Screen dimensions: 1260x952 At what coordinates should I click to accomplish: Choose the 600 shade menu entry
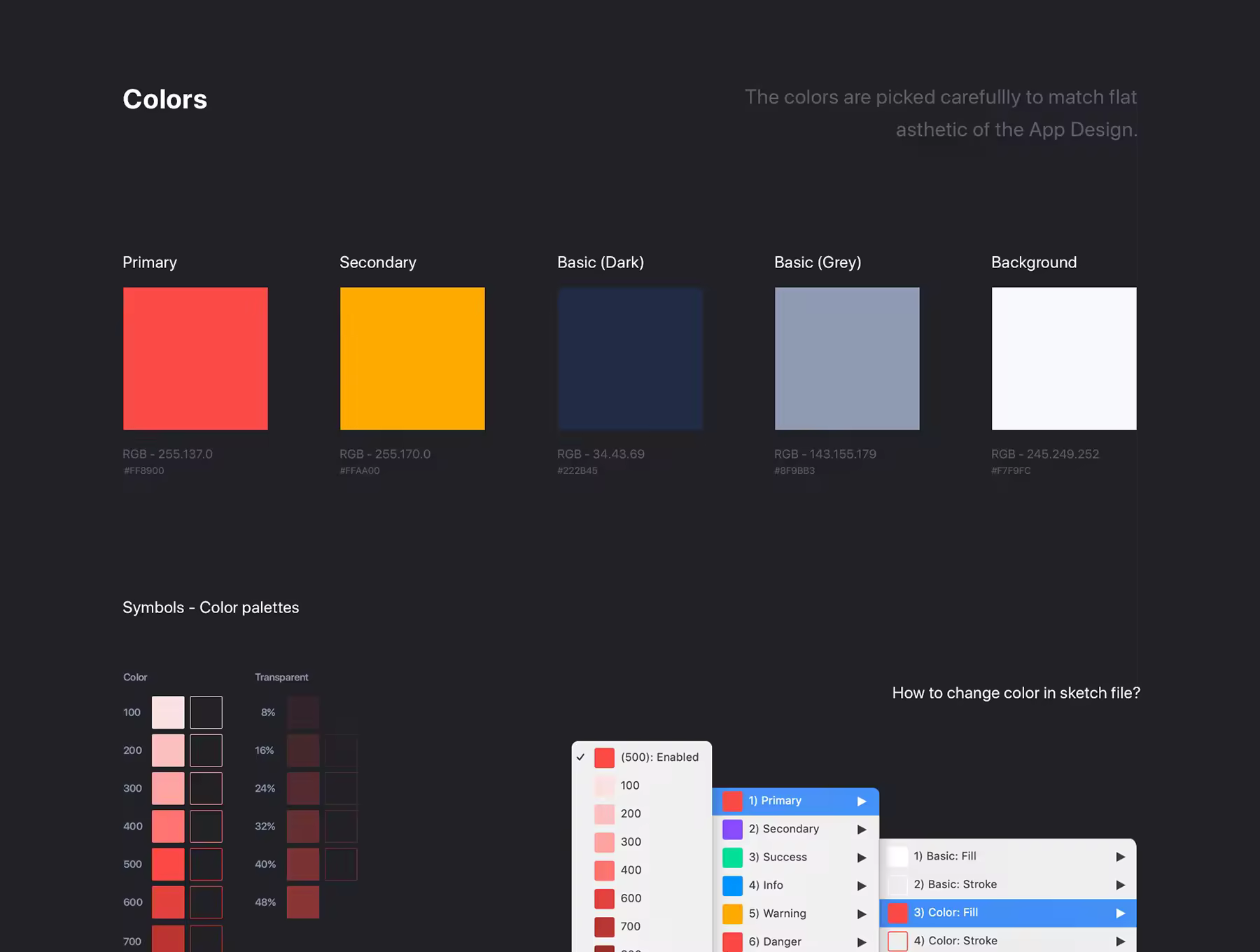click(x=642, y=898)
